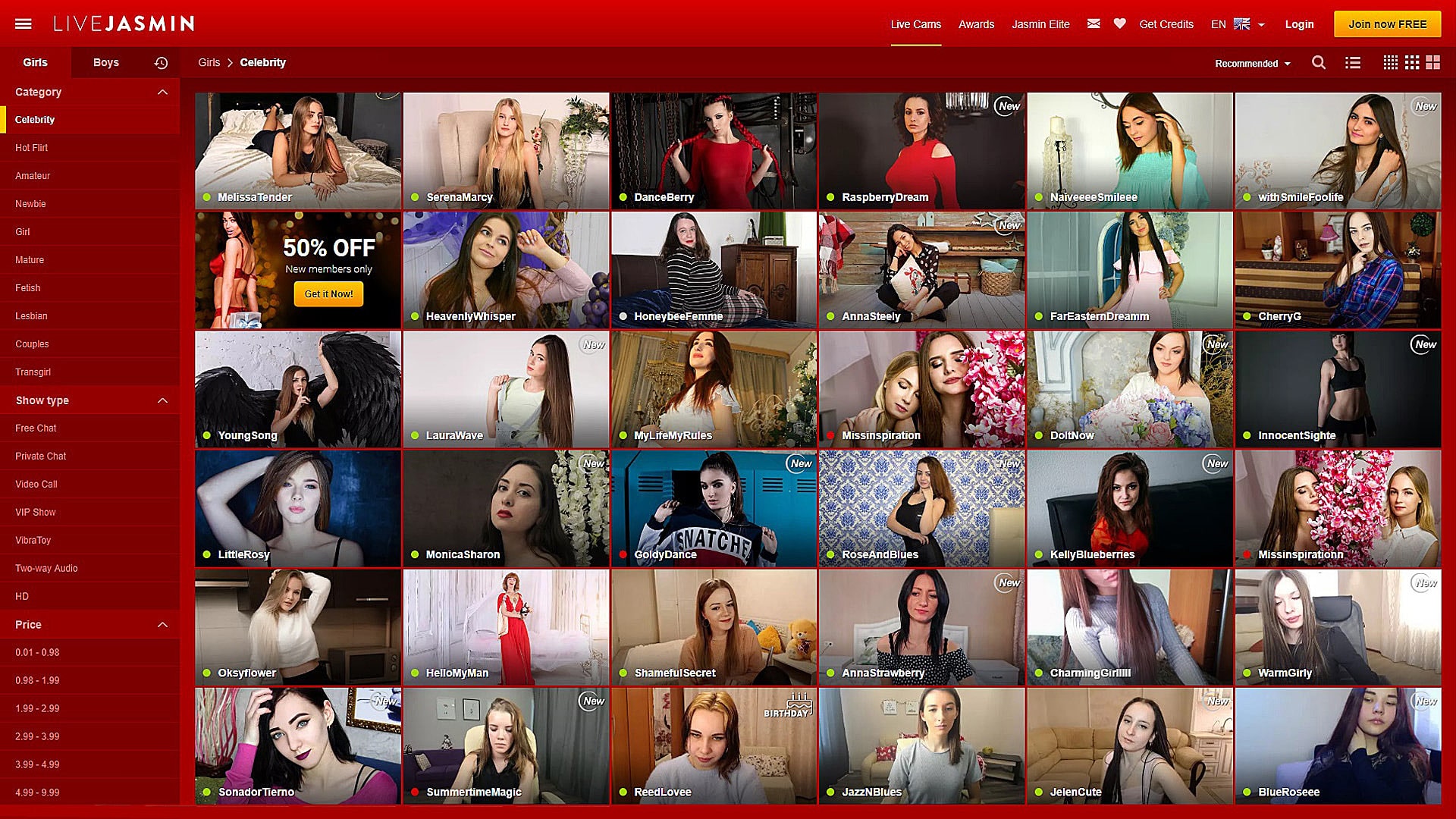This screenshot has height=819, width=1456.
Task: Select the largest grid view icon
Action: point(1432,63)
